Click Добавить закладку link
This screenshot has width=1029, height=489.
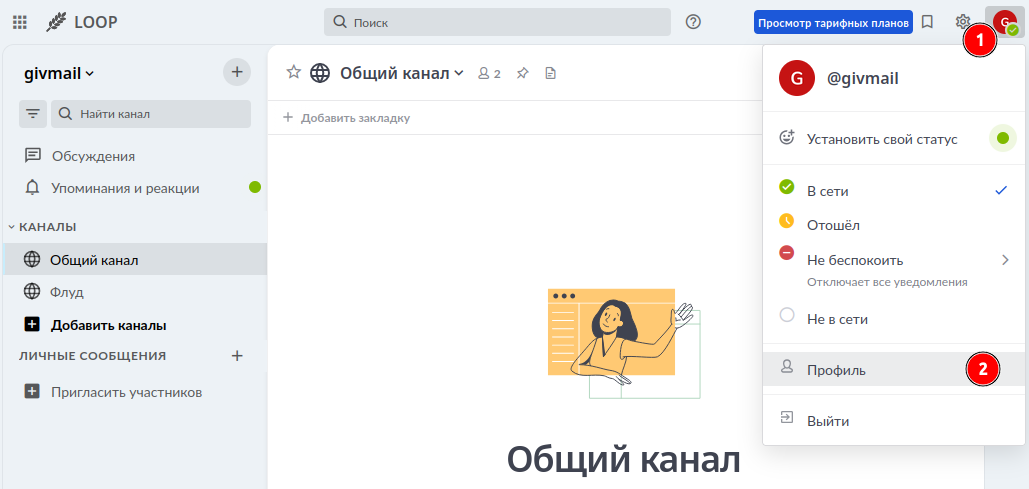click(x=347, y=118)
